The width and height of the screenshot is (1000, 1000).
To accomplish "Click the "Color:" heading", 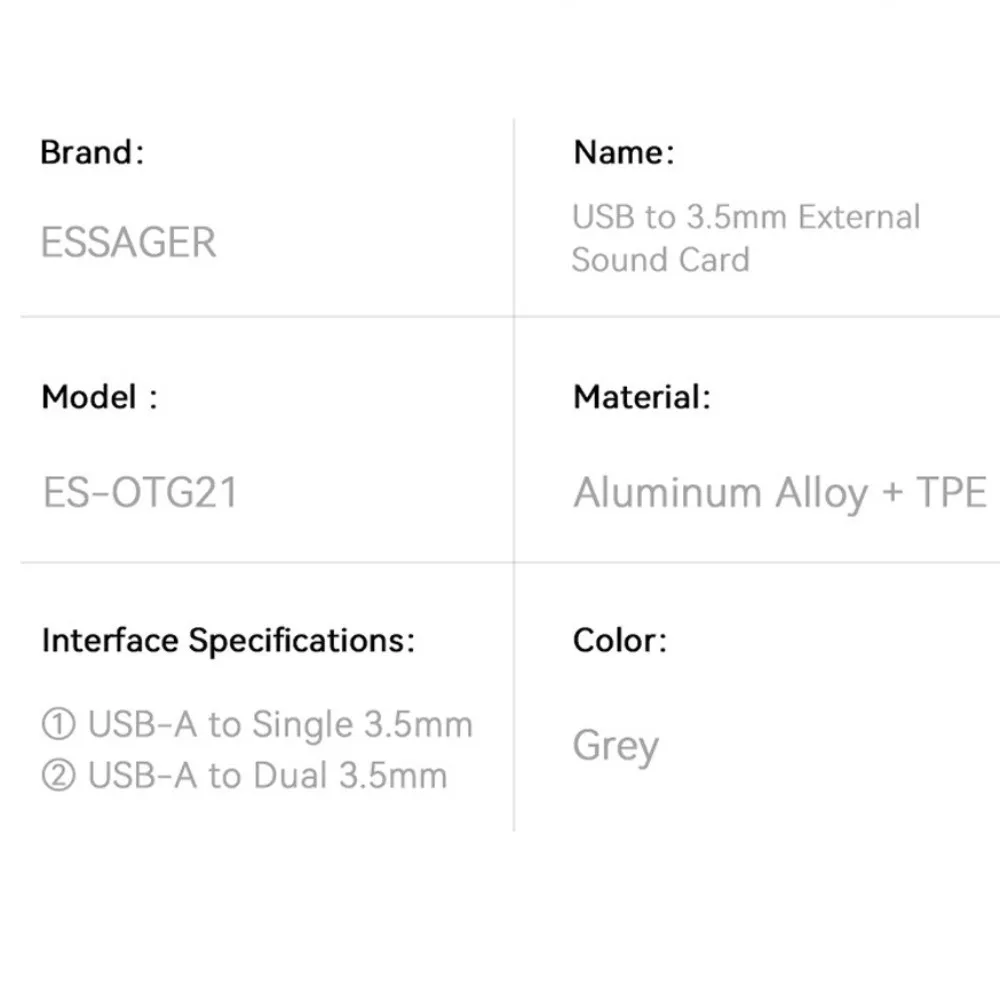I will 619,640.
